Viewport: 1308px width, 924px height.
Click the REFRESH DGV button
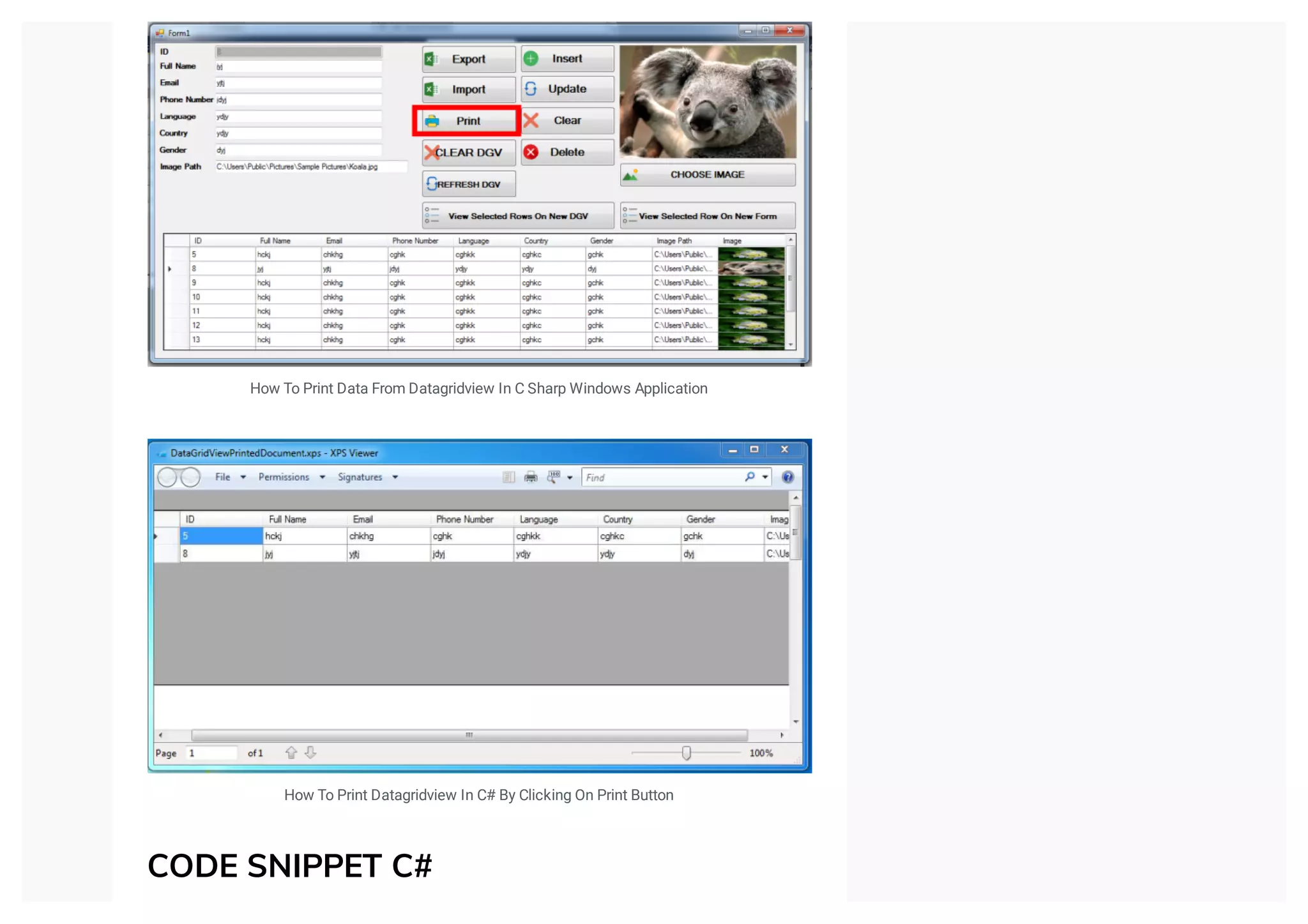click(469, 185)
